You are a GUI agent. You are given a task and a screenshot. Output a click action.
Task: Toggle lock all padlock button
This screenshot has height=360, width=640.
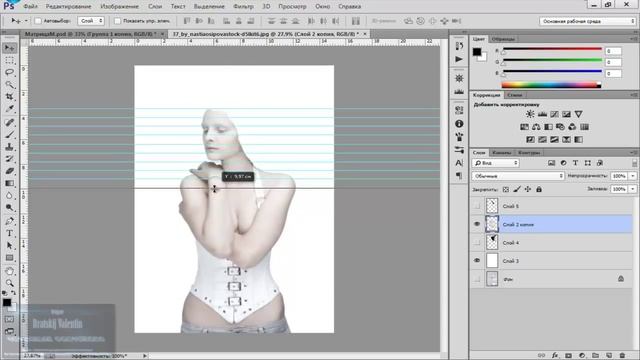(x=539, y=189)
